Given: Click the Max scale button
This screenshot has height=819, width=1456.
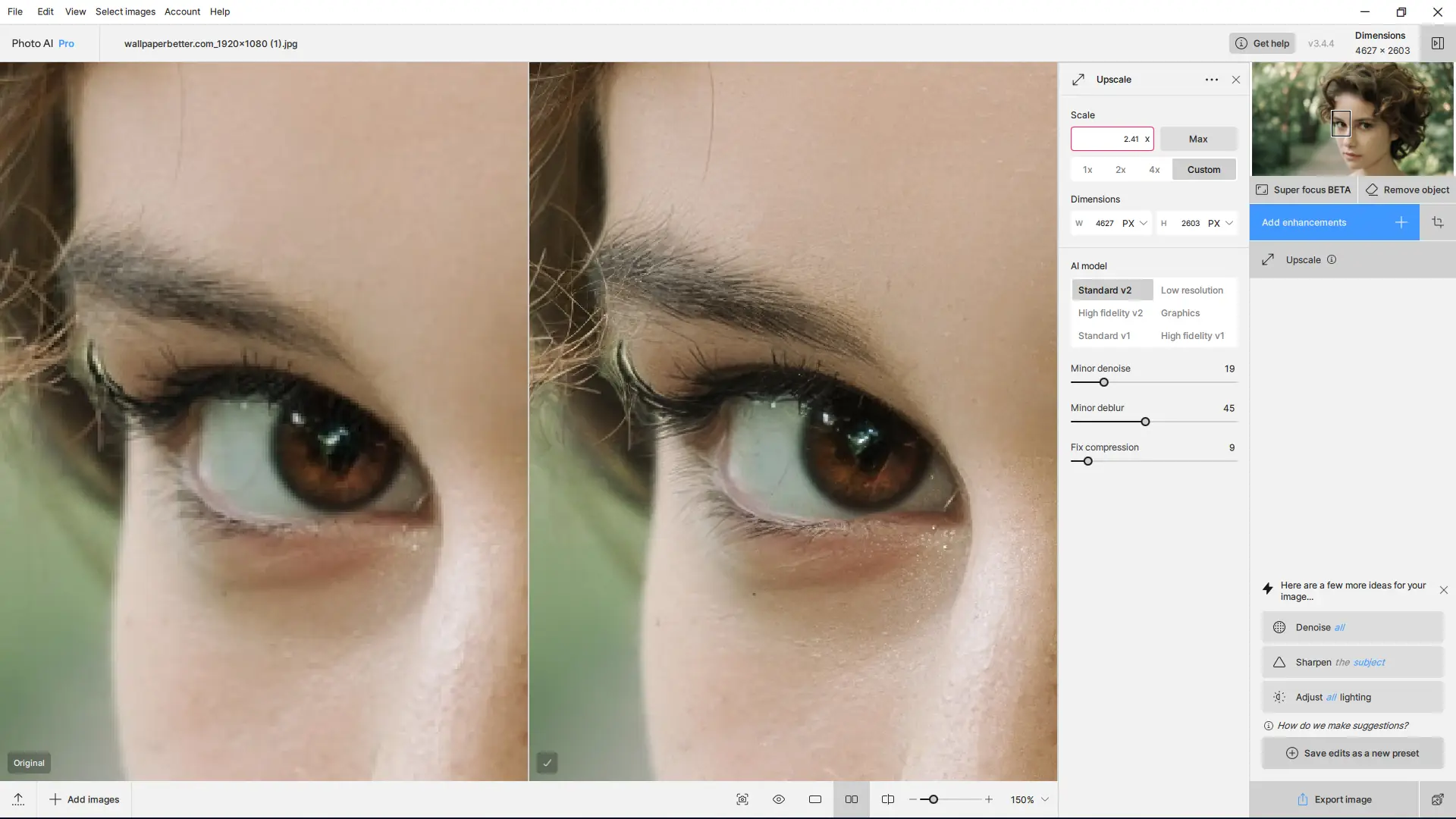Looking at the screenshot, I should pos(1198,139).
